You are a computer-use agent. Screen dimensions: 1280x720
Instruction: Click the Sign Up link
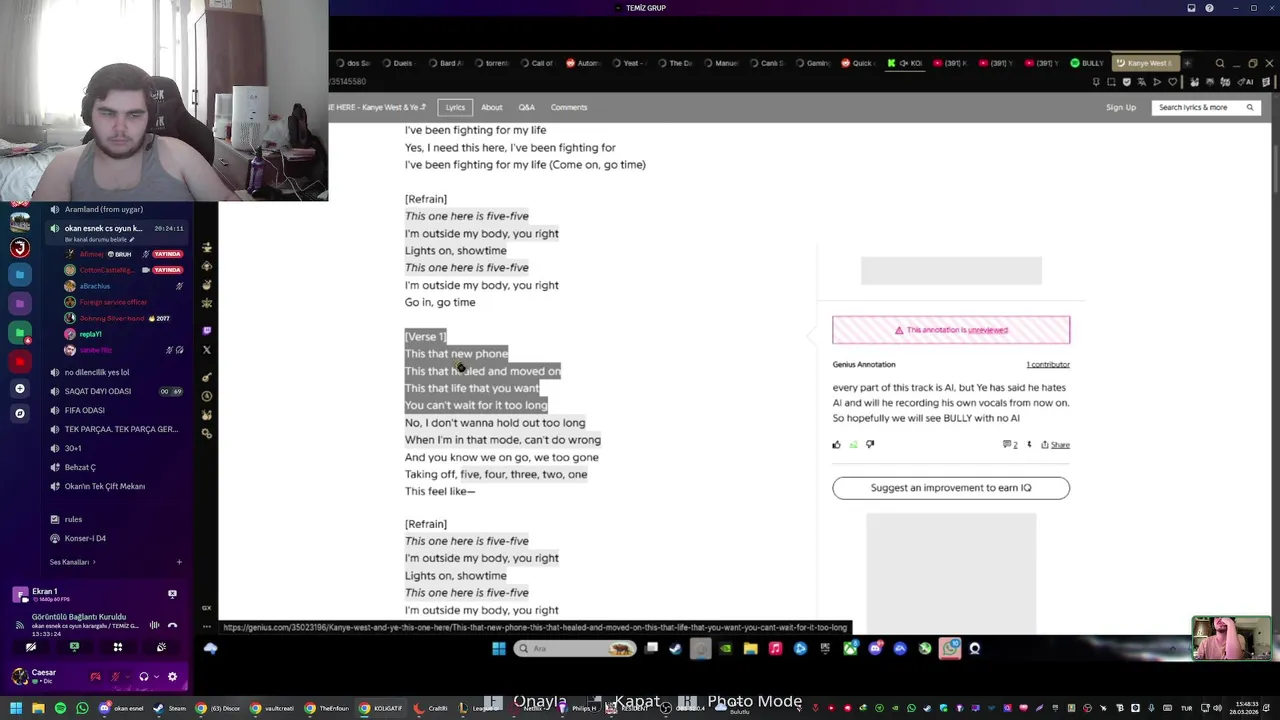(x=1121, y=107)
